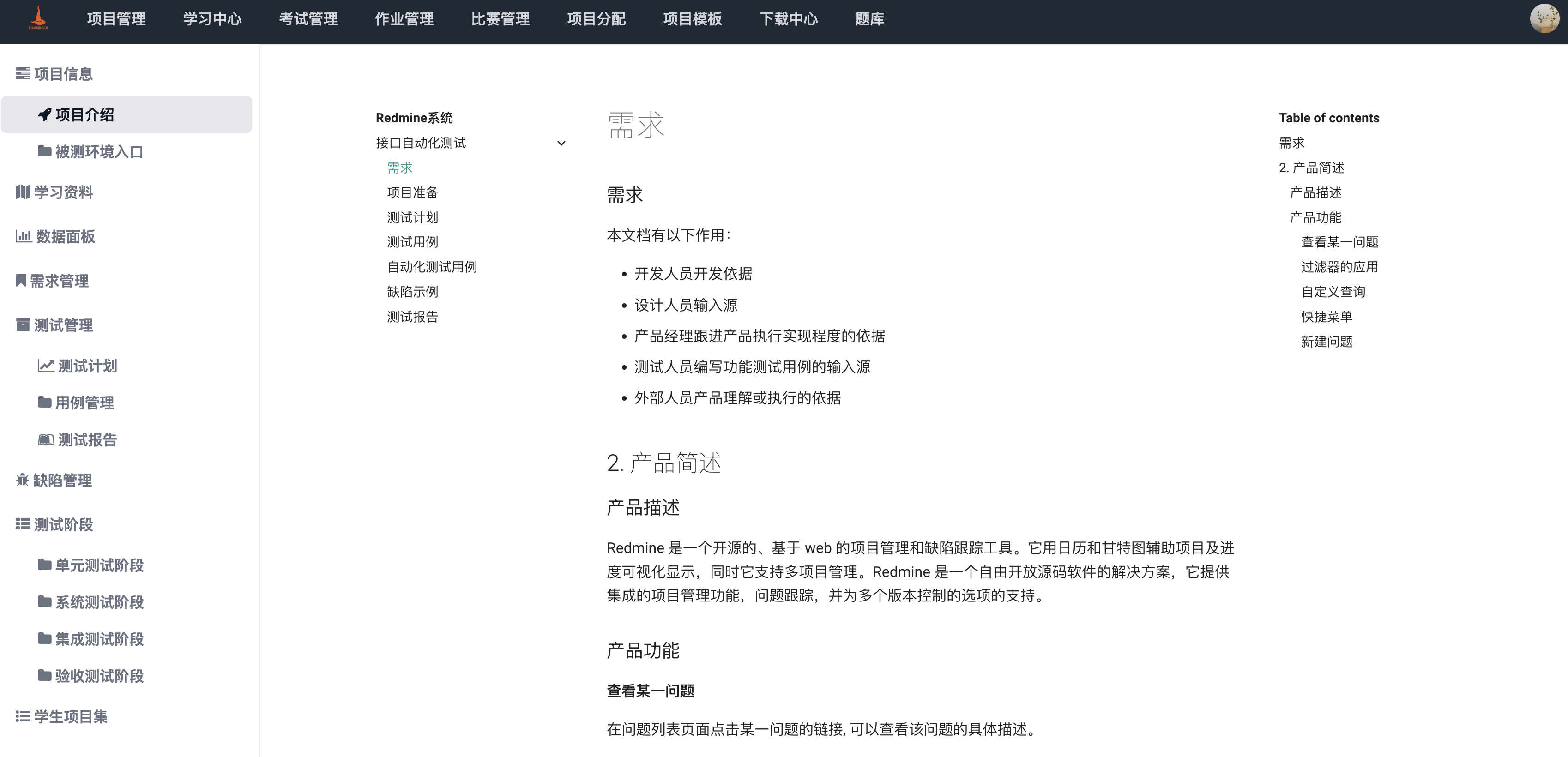Click the site logo at top left
This screenshot has height=757, width=1568.
(38, 18)
